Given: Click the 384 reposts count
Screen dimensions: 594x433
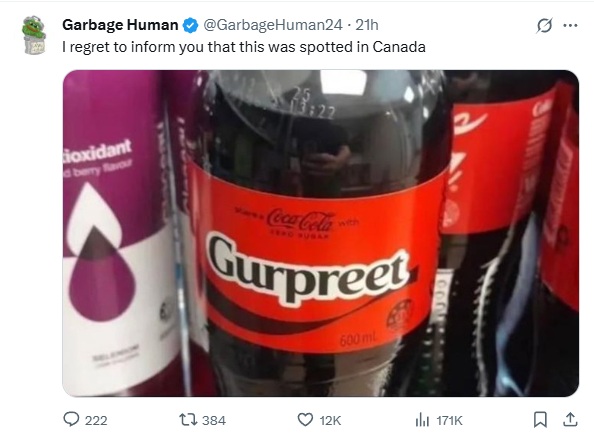Looking at the screenshot, I should pyautogui.click(x=214, y=420).
